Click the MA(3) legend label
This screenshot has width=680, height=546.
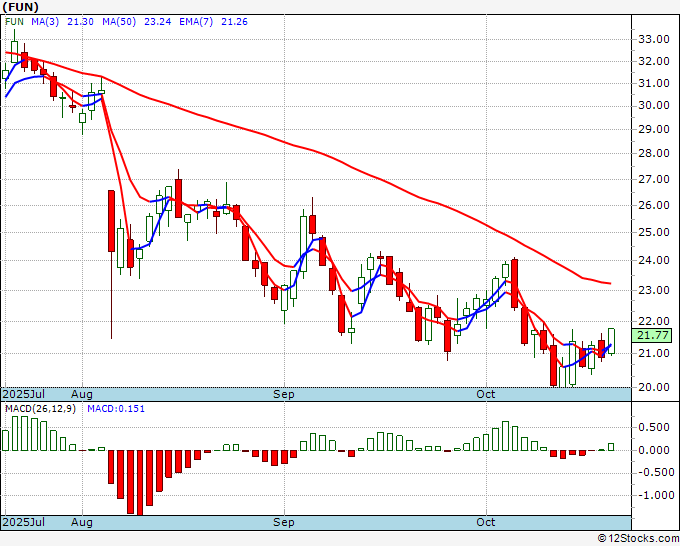tap(45, 22)
